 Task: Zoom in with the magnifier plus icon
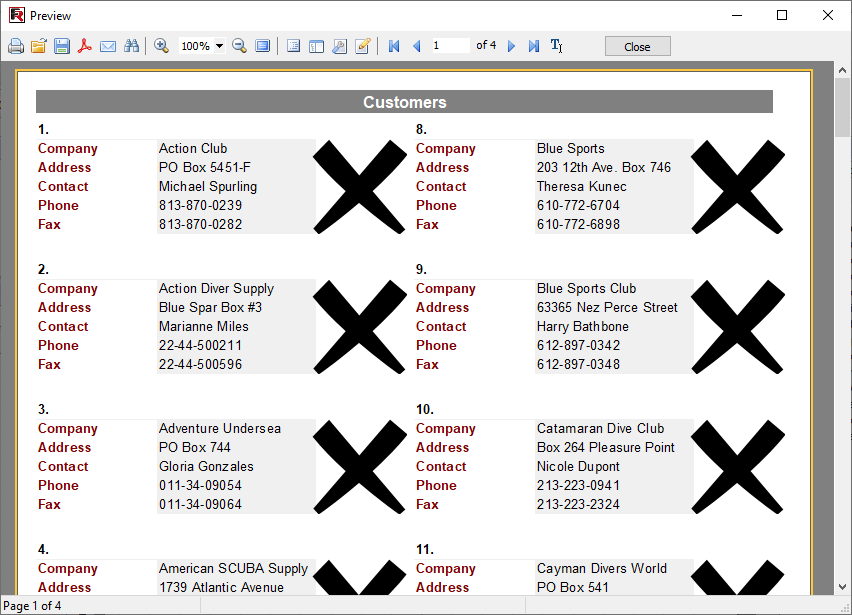coord(161,46)
